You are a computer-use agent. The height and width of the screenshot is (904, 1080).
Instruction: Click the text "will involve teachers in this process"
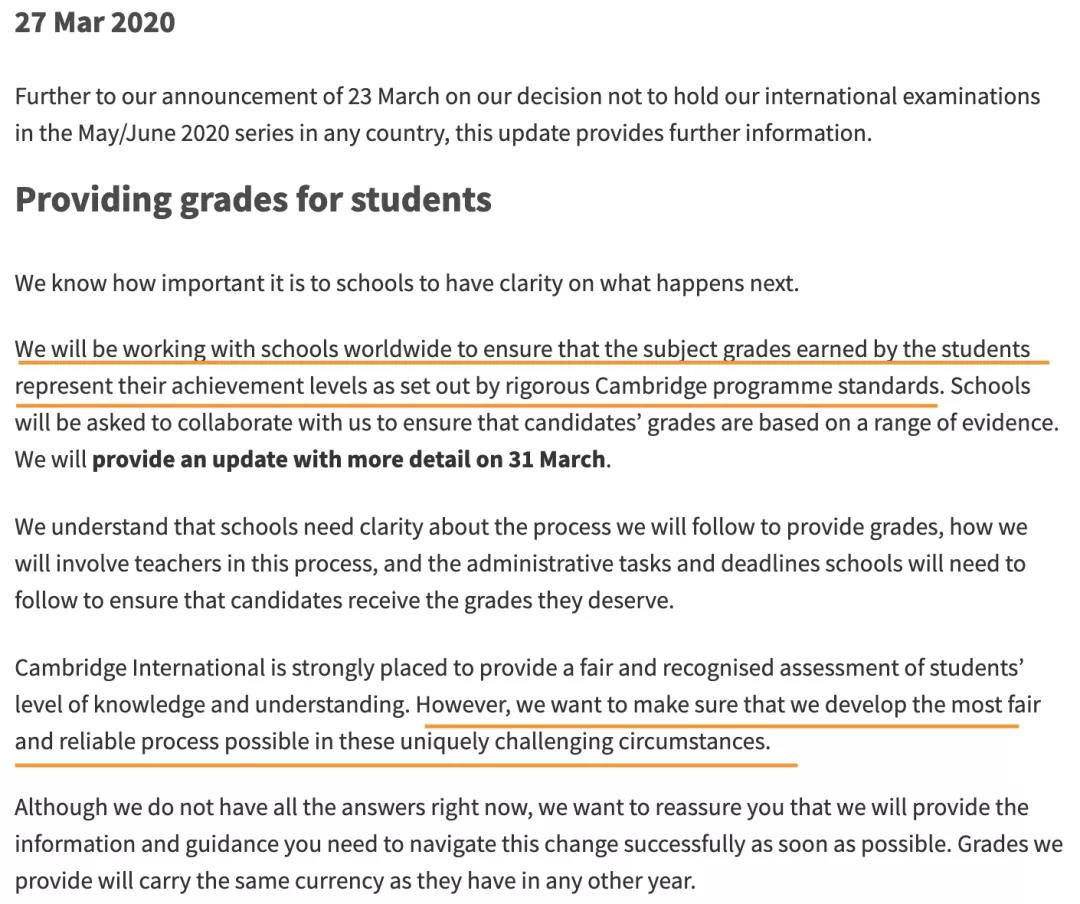195,564
